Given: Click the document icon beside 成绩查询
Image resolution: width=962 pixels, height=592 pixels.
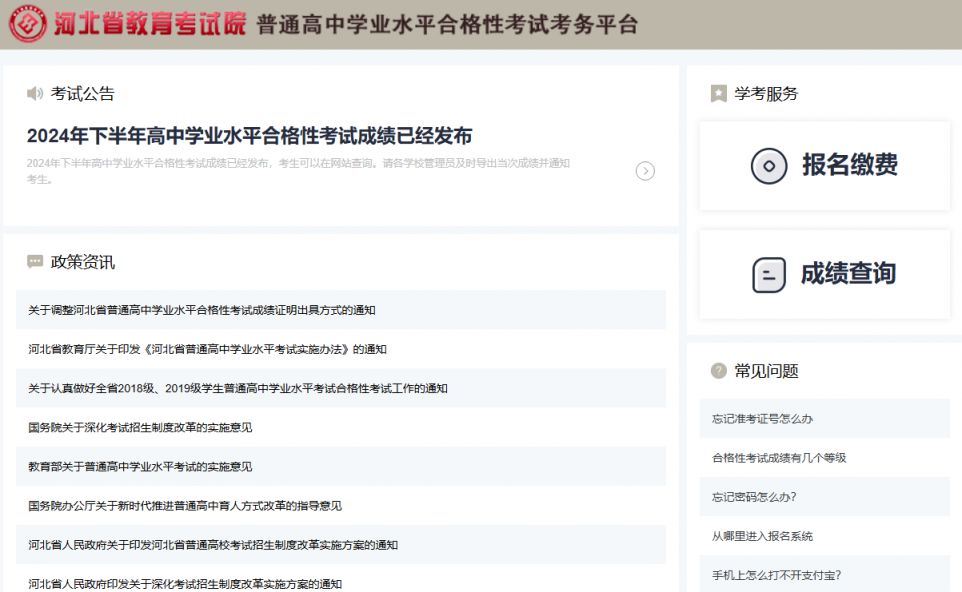Looking at the screenshot, I should click(769, 275).
